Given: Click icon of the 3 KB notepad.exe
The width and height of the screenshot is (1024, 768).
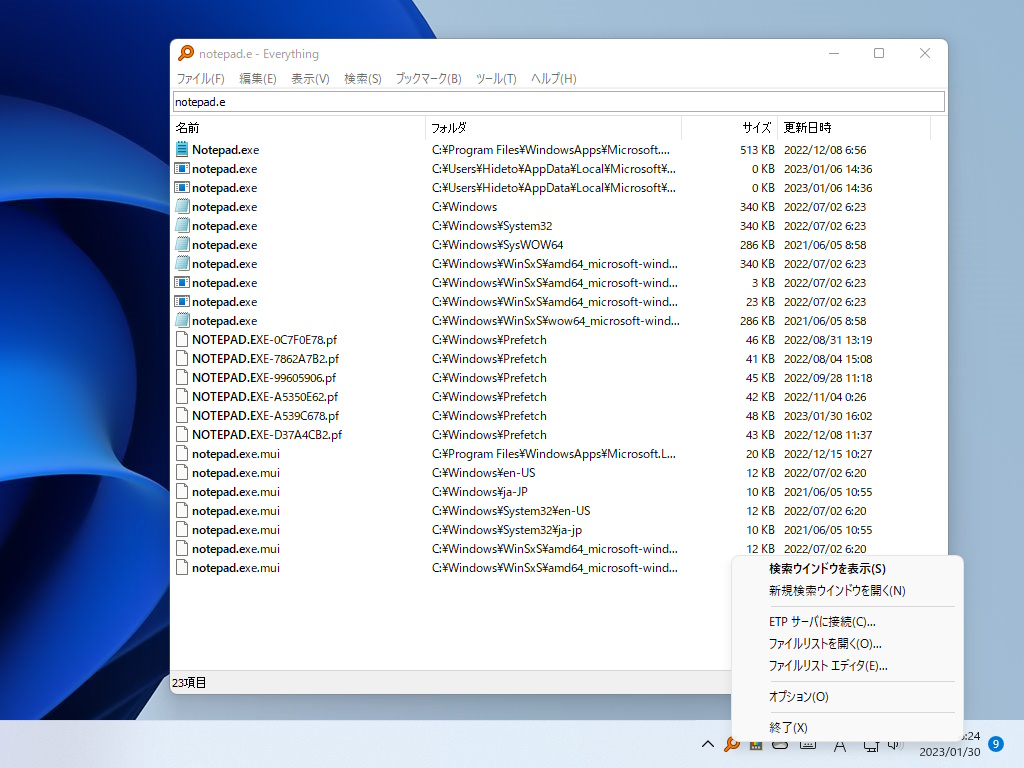Looking at the screenshot, I should 182,283.
